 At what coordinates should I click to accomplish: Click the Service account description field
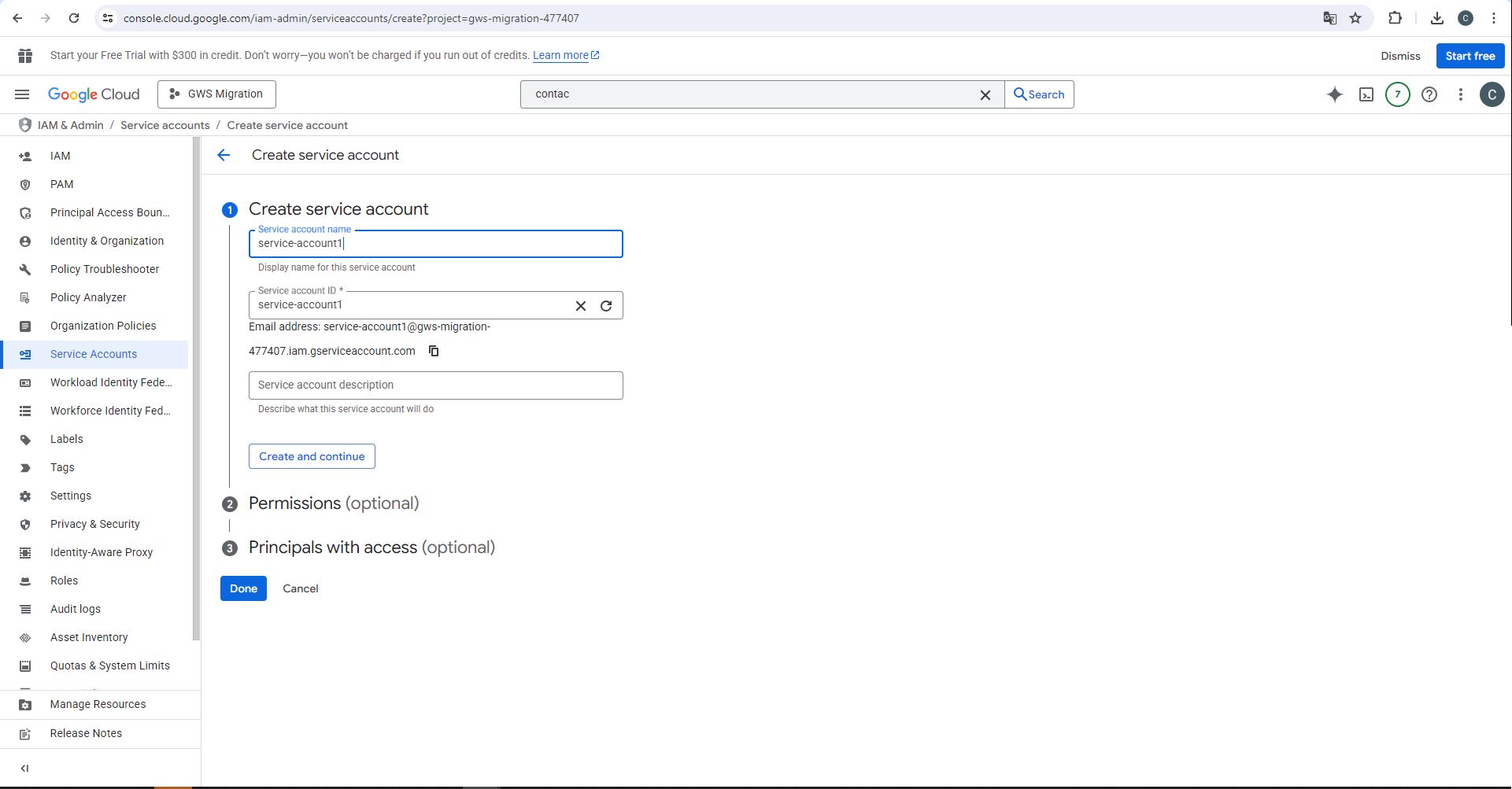[435, 385]
